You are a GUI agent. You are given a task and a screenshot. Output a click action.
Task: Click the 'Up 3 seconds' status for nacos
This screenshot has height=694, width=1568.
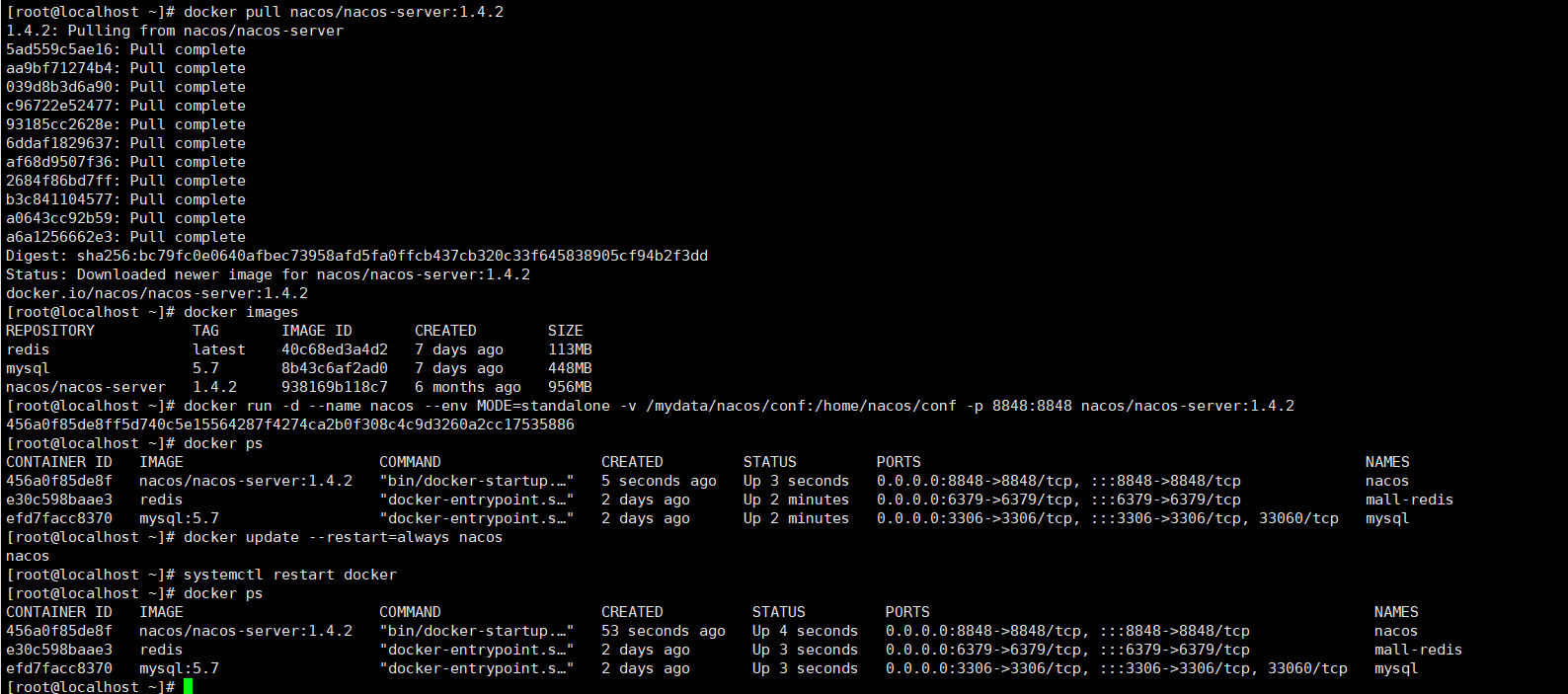click(x=796, y=481)
